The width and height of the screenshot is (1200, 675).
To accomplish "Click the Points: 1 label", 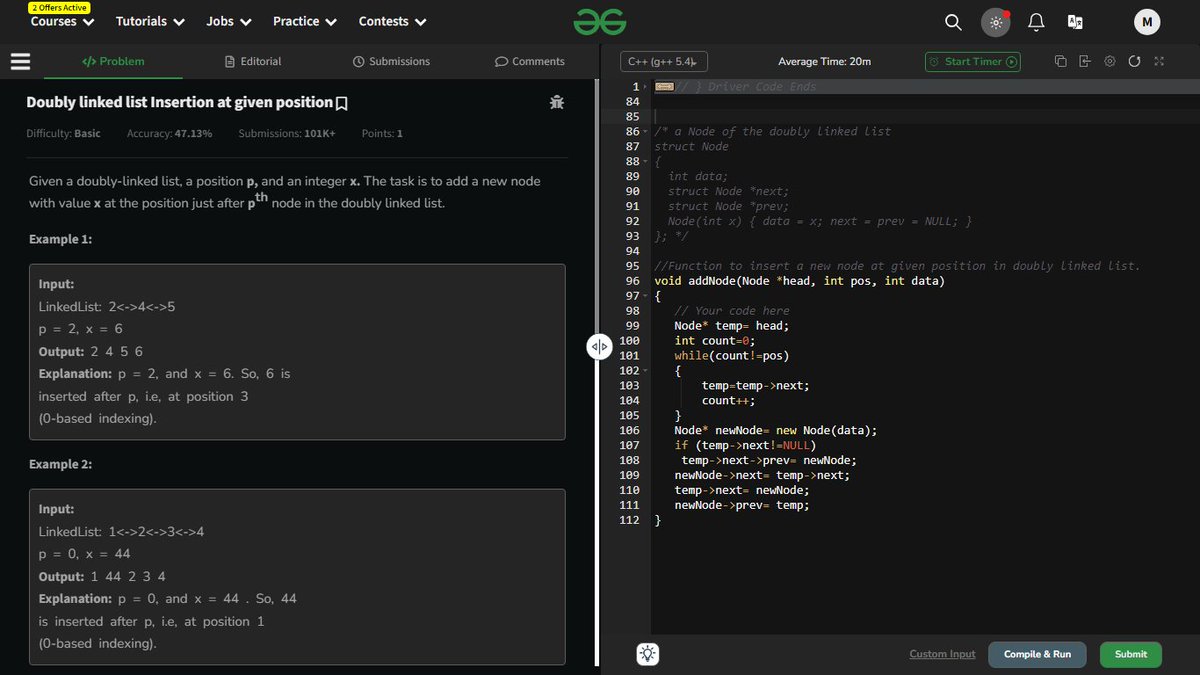I will (x=382, y=133).
